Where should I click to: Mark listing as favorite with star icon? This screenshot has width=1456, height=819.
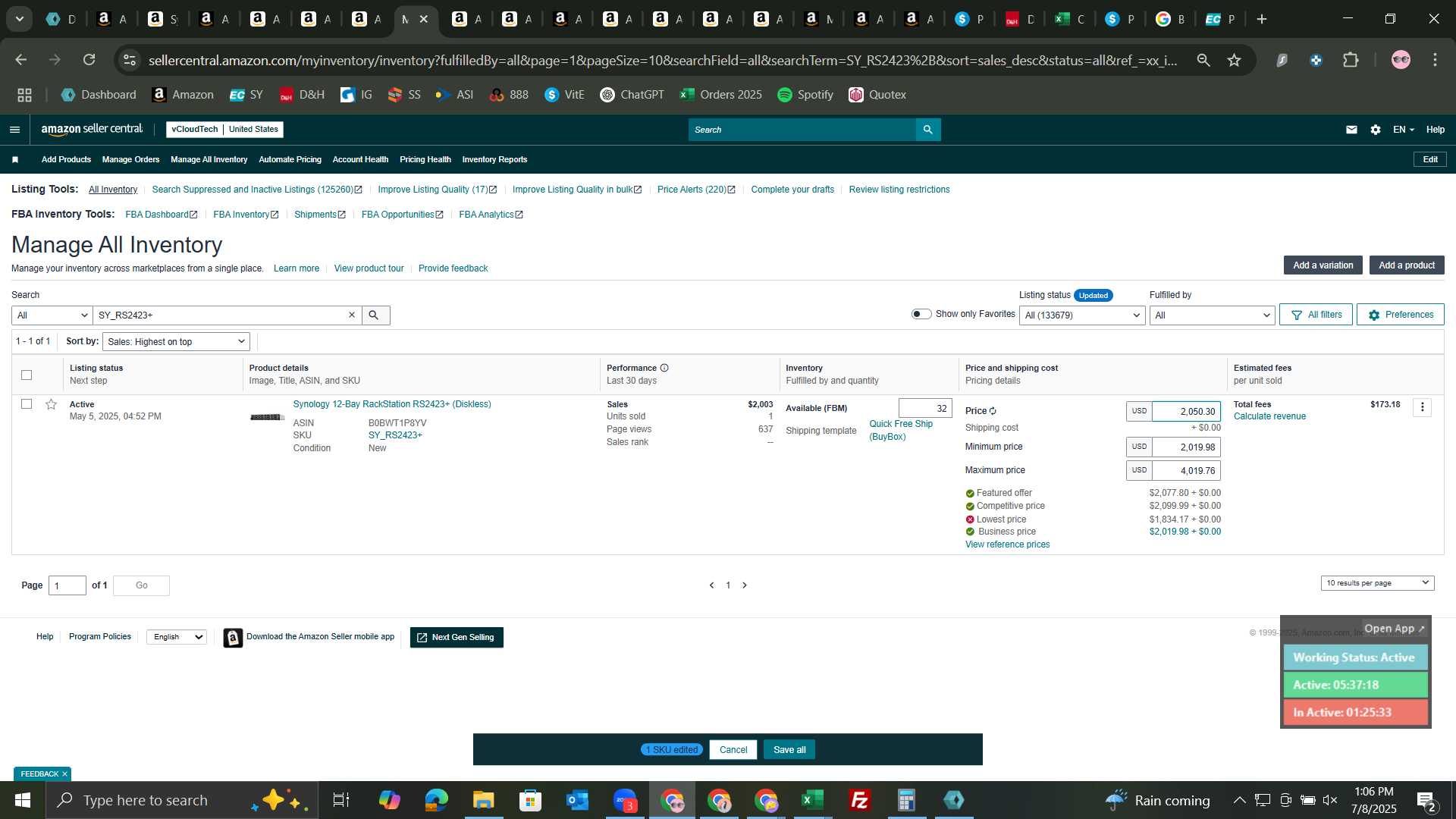[51, 404]
